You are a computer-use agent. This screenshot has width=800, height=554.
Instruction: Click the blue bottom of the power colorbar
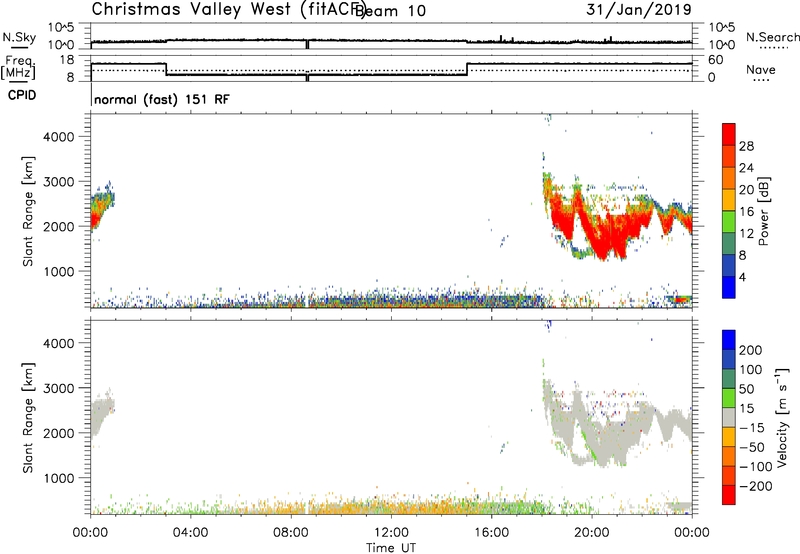pos(729,287)
